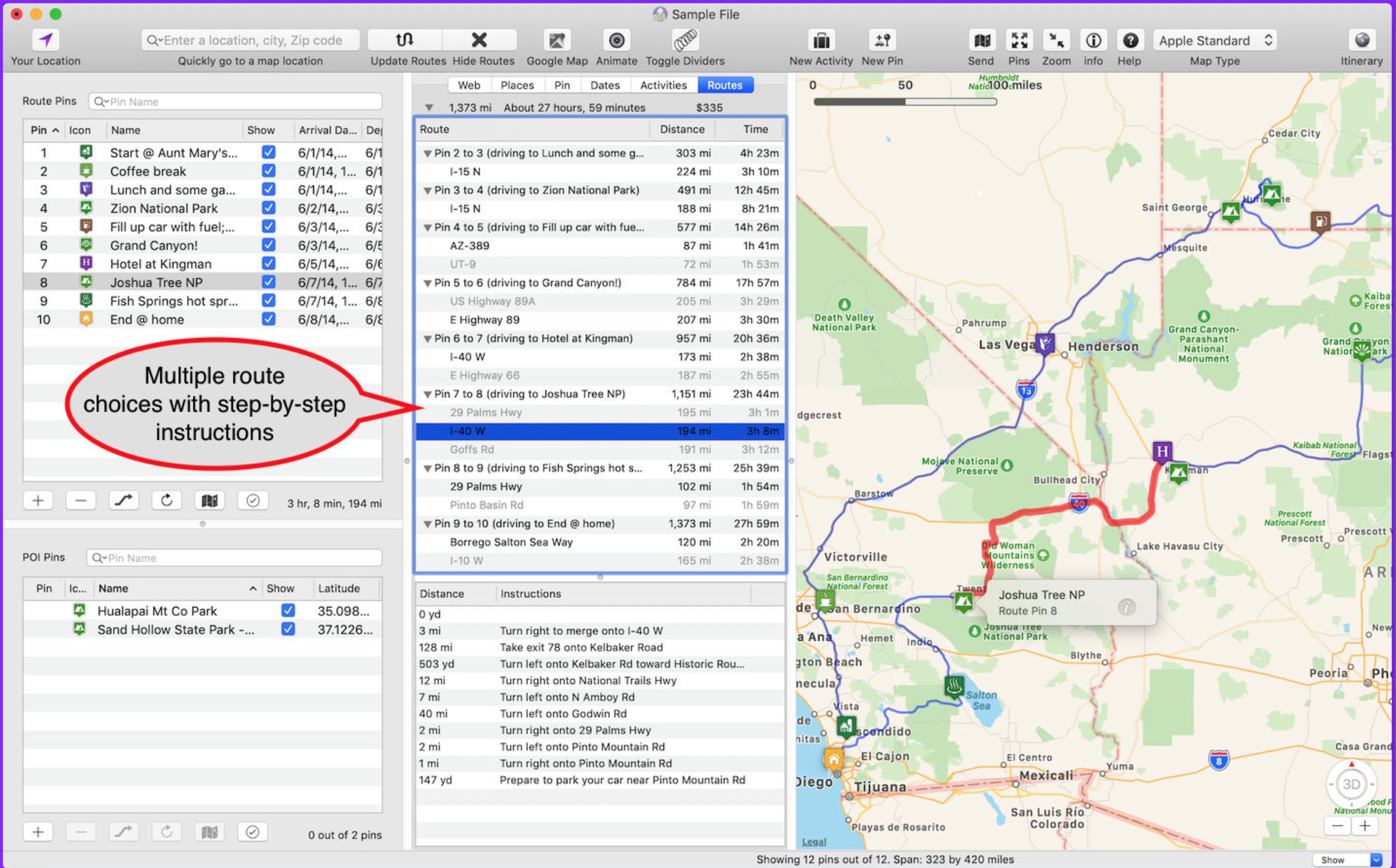The image size is (1396, 868).
Task: Switch to the Activities tab
Action: (x=663, y=85)
